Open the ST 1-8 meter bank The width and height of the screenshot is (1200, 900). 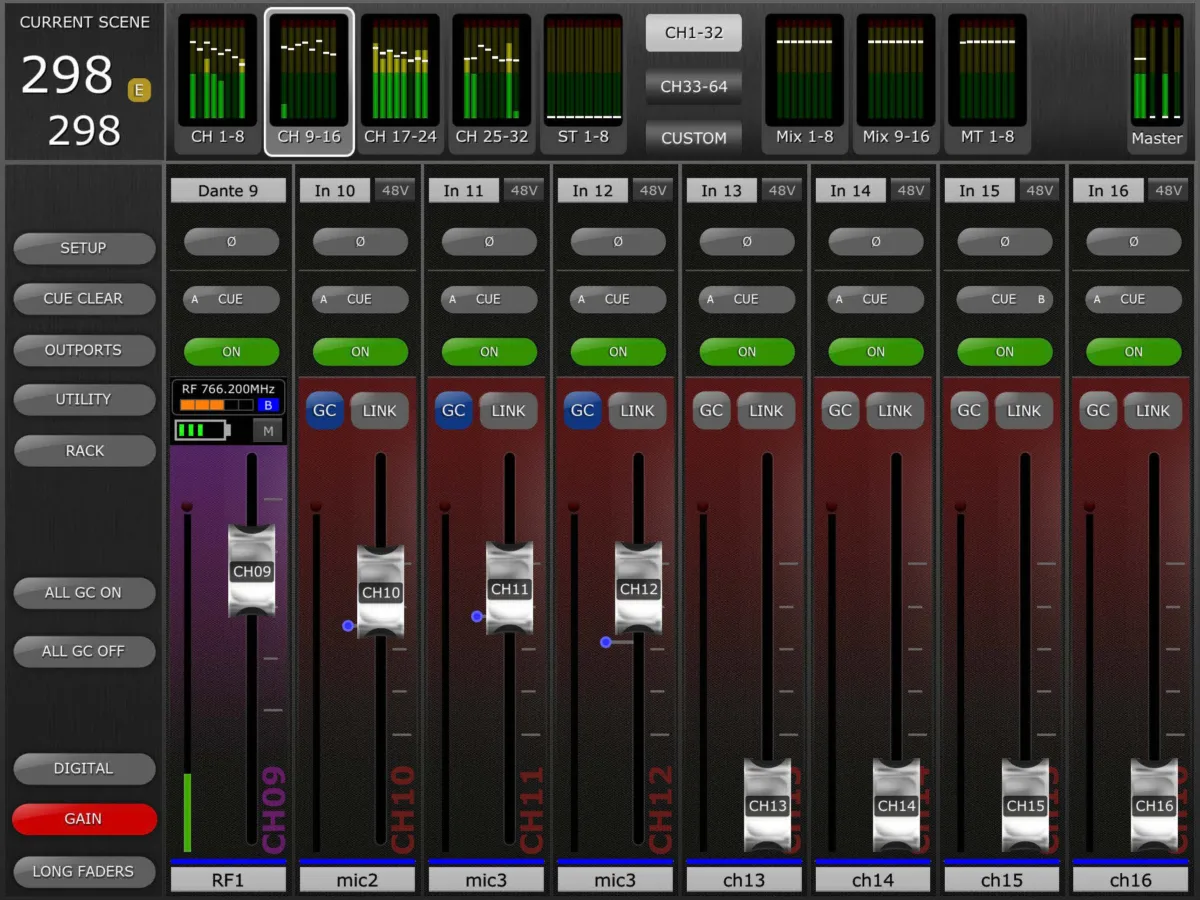pos(582,83)
